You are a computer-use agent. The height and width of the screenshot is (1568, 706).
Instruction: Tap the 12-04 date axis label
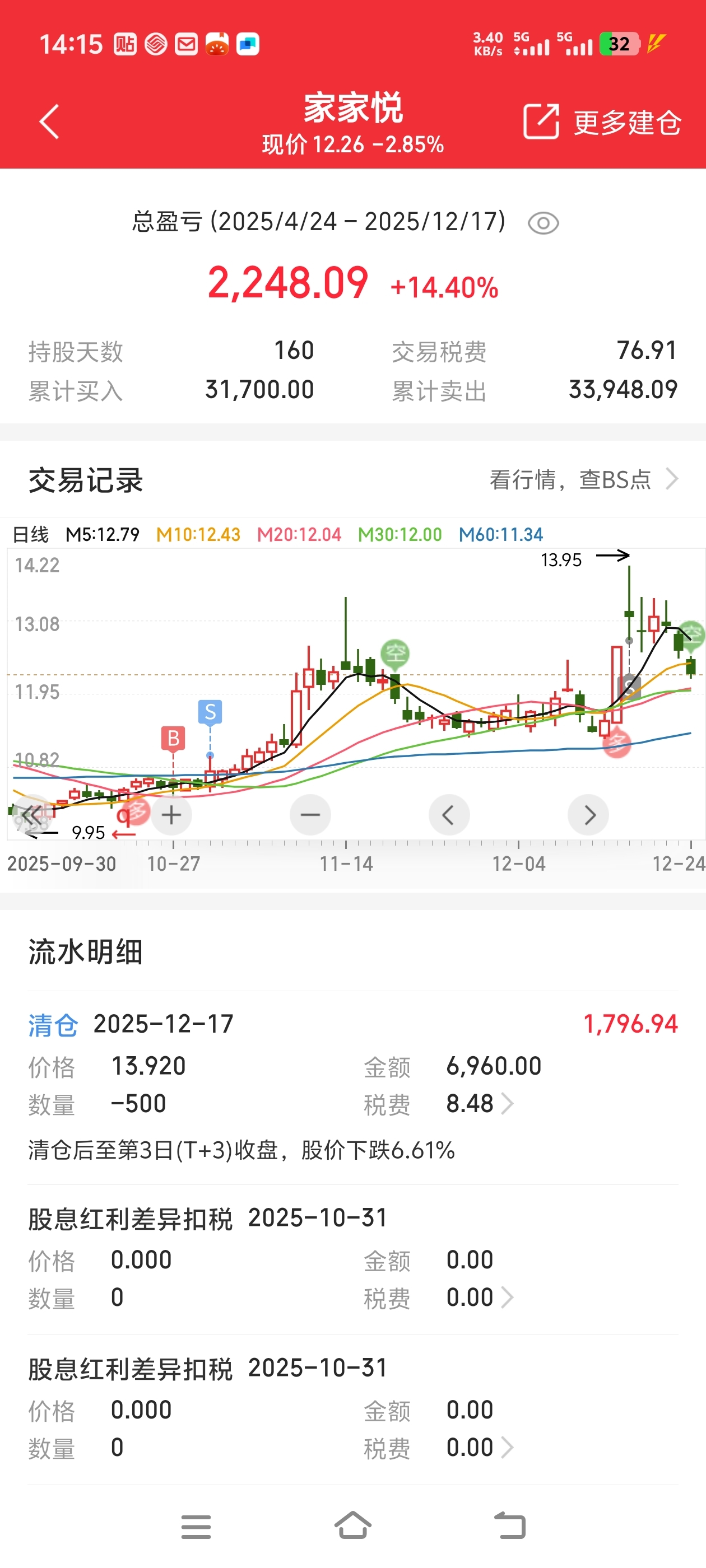(518, 863)
